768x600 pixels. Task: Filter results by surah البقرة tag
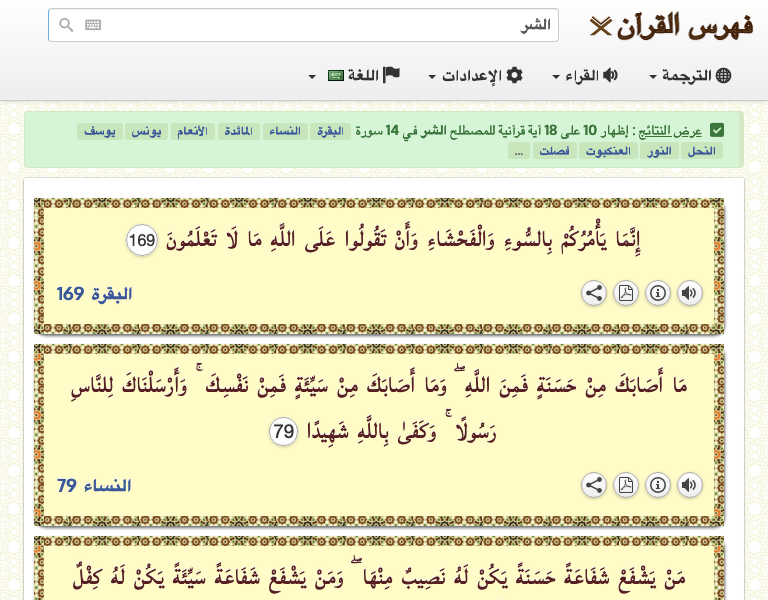[329, 131]
